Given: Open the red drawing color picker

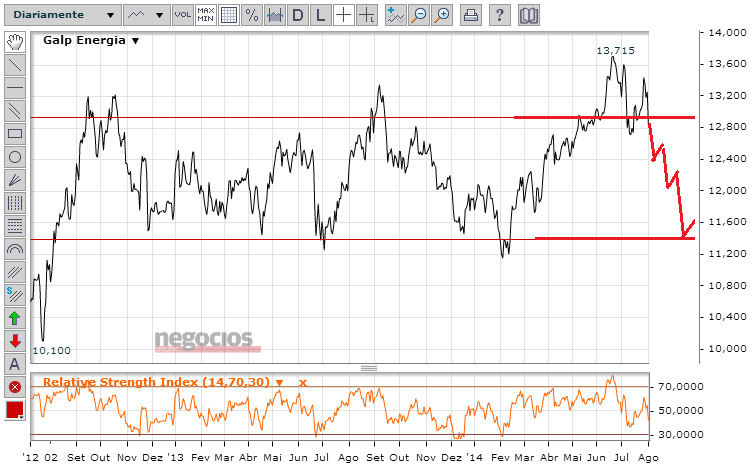Looking at the screenshot, I should tap(15, 411).
